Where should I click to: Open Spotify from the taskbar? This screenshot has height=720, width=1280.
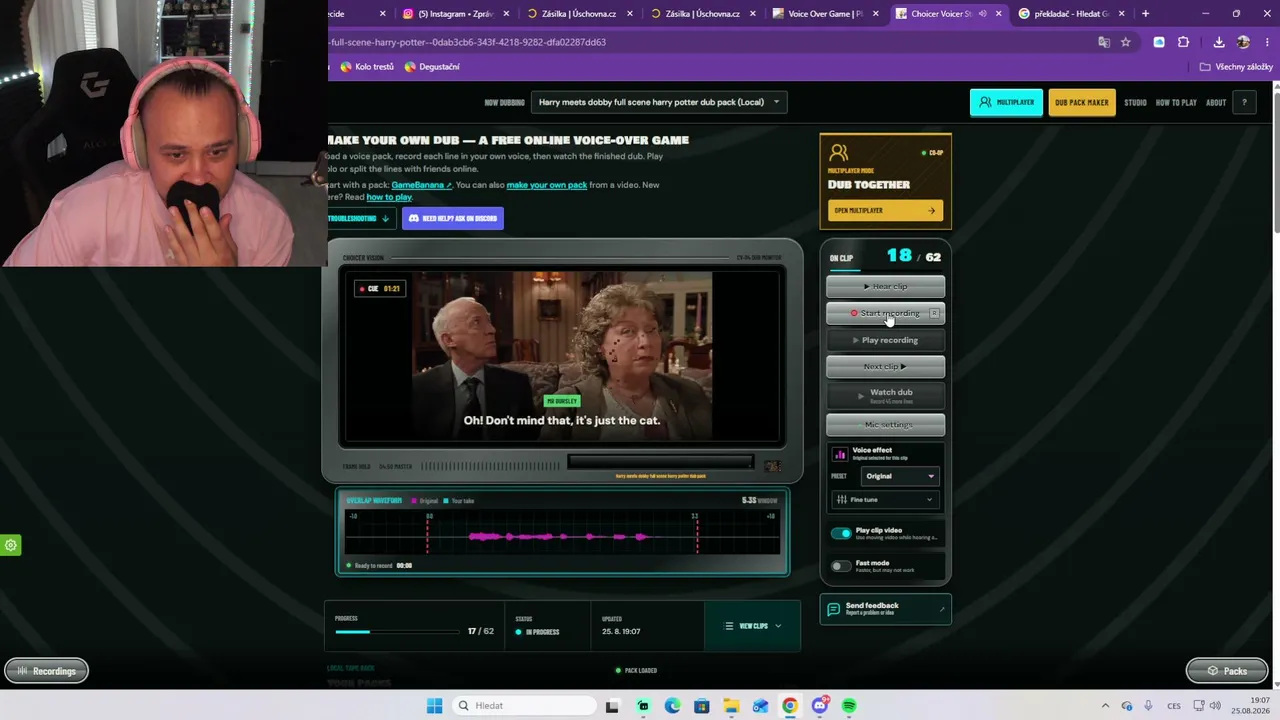[849, 706]
